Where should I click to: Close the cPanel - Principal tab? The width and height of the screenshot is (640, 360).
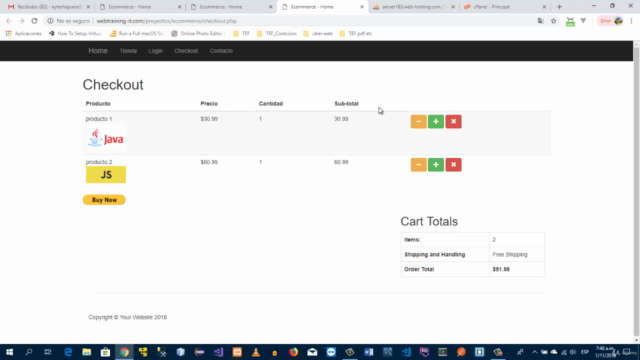544,7
